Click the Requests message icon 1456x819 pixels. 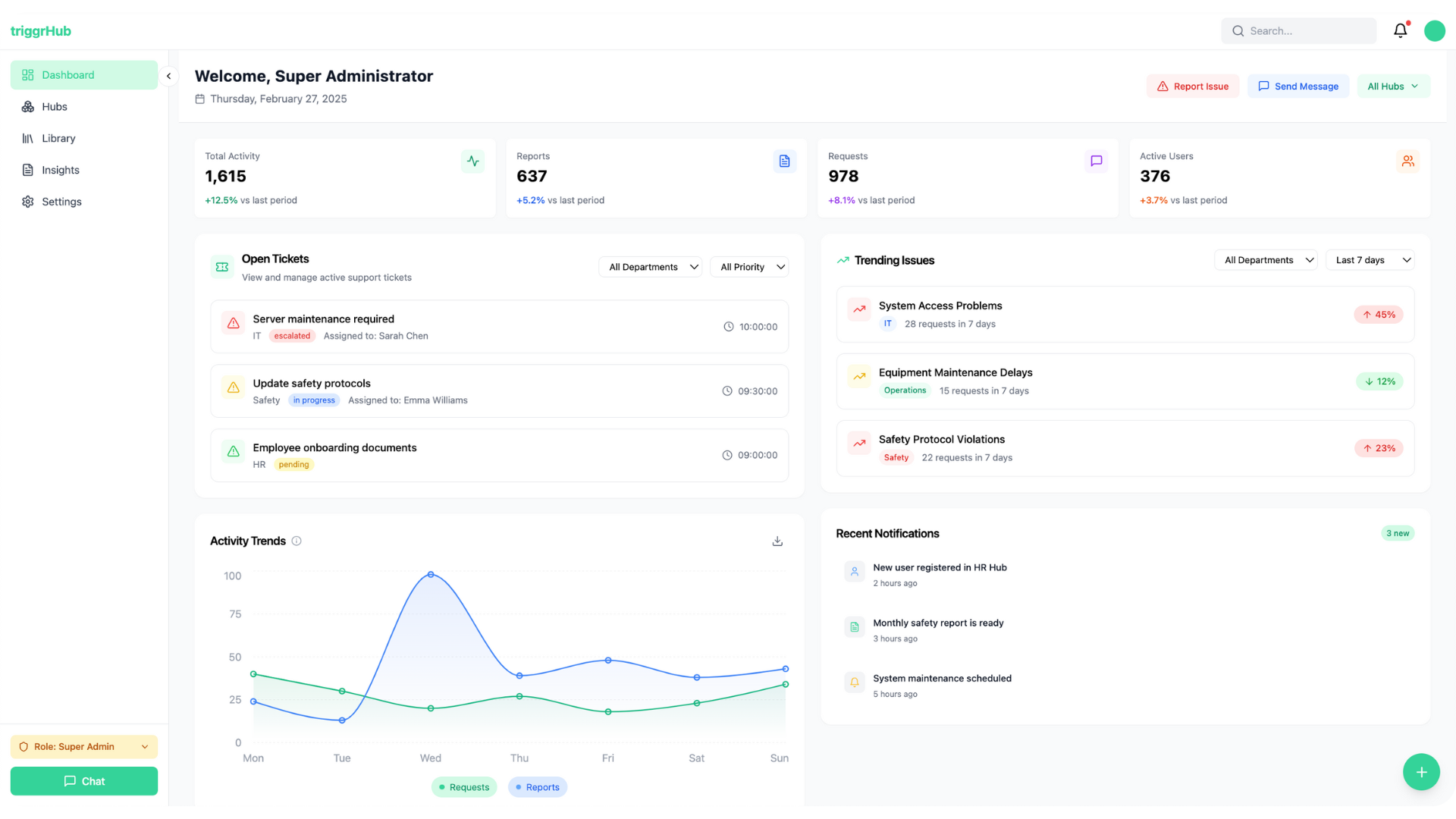pyautogui.click(x=1096, y=161)
